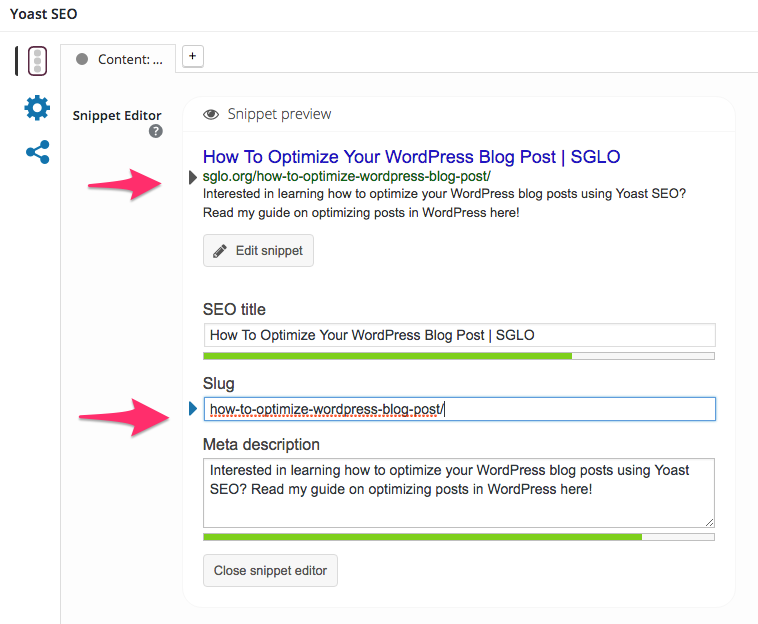Click the gray caret beside the preview URL

pos(193,177)
